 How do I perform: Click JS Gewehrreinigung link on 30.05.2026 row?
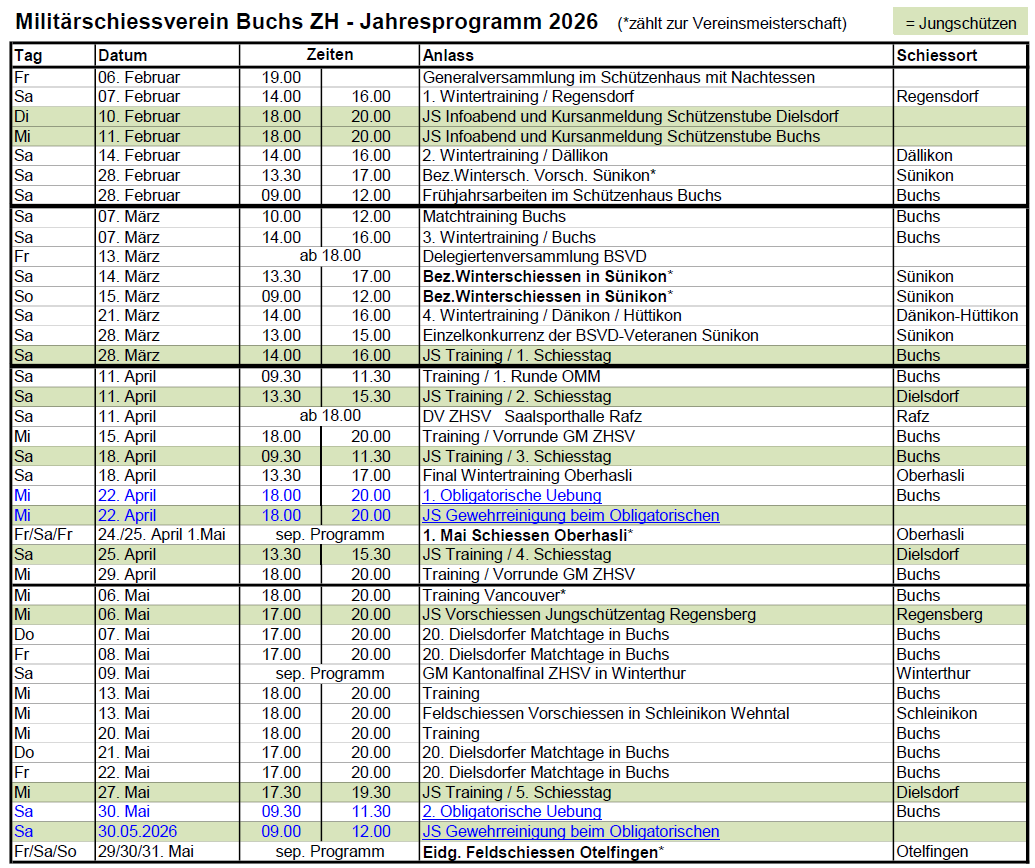pos(571,832)
